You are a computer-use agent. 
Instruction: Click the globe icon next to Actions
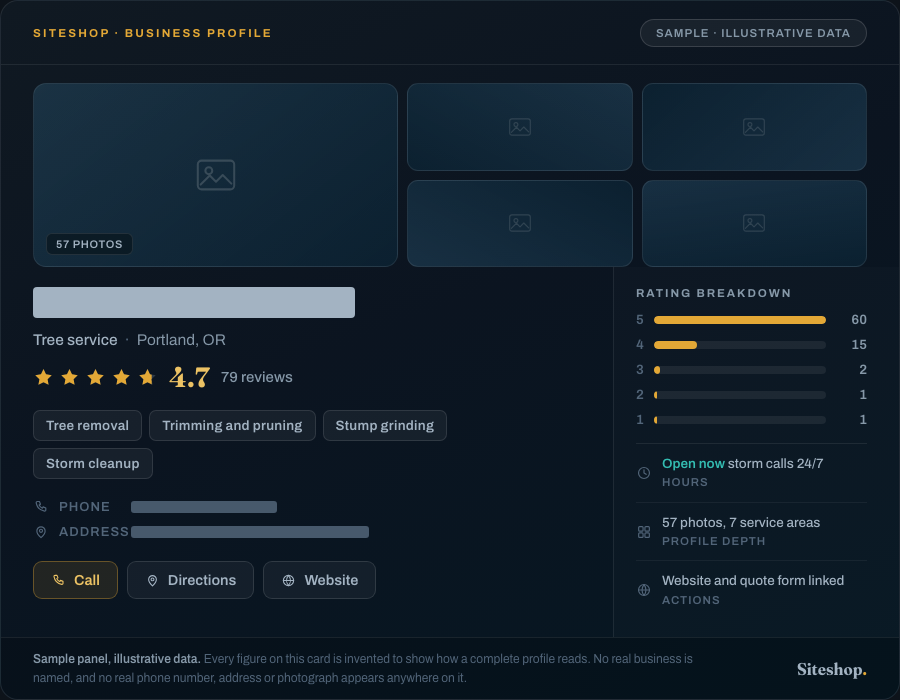(644, 590)
